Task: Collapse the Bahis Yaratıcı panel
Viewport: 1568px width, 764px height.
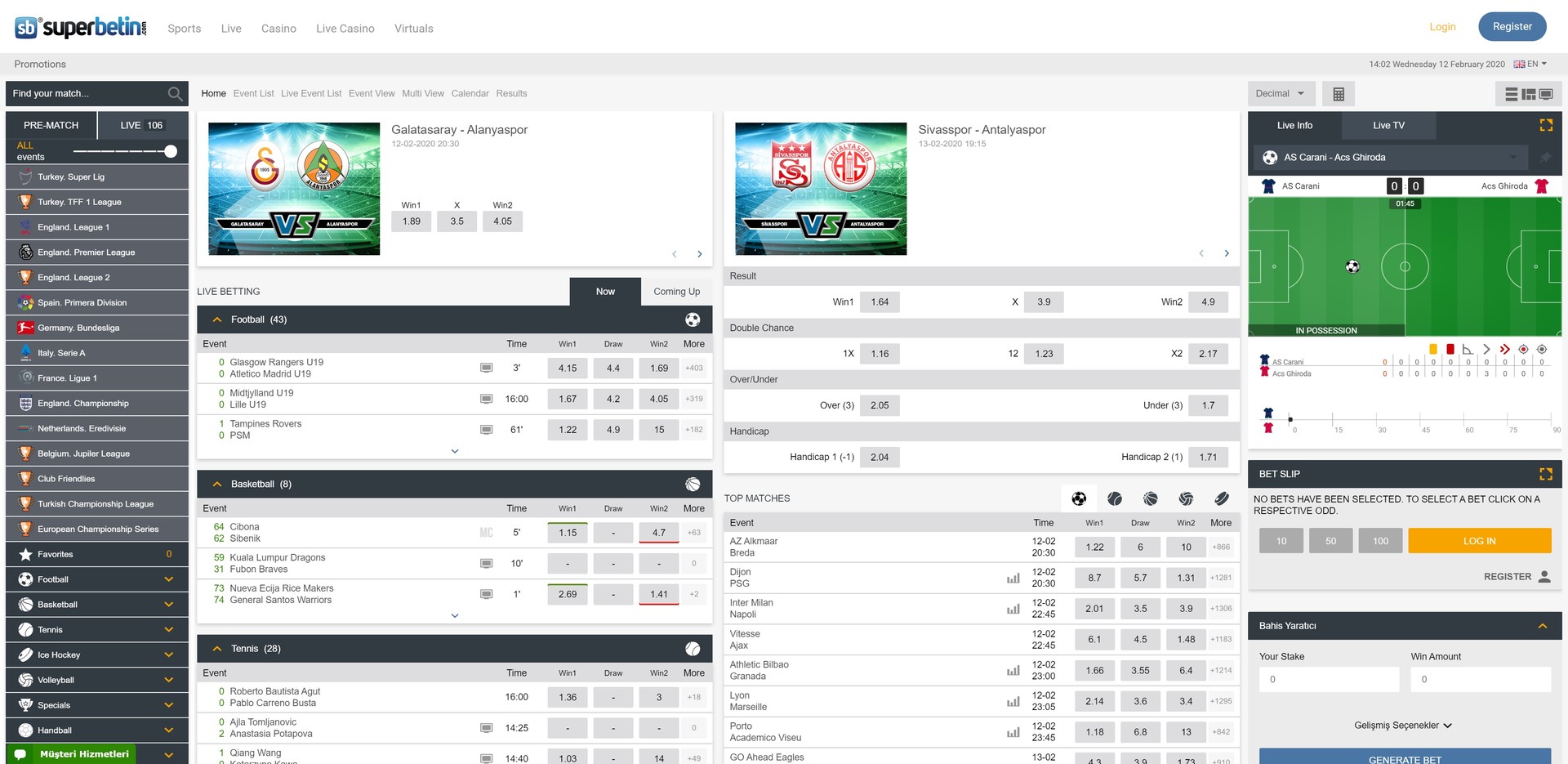Action: coord(1543,626)
